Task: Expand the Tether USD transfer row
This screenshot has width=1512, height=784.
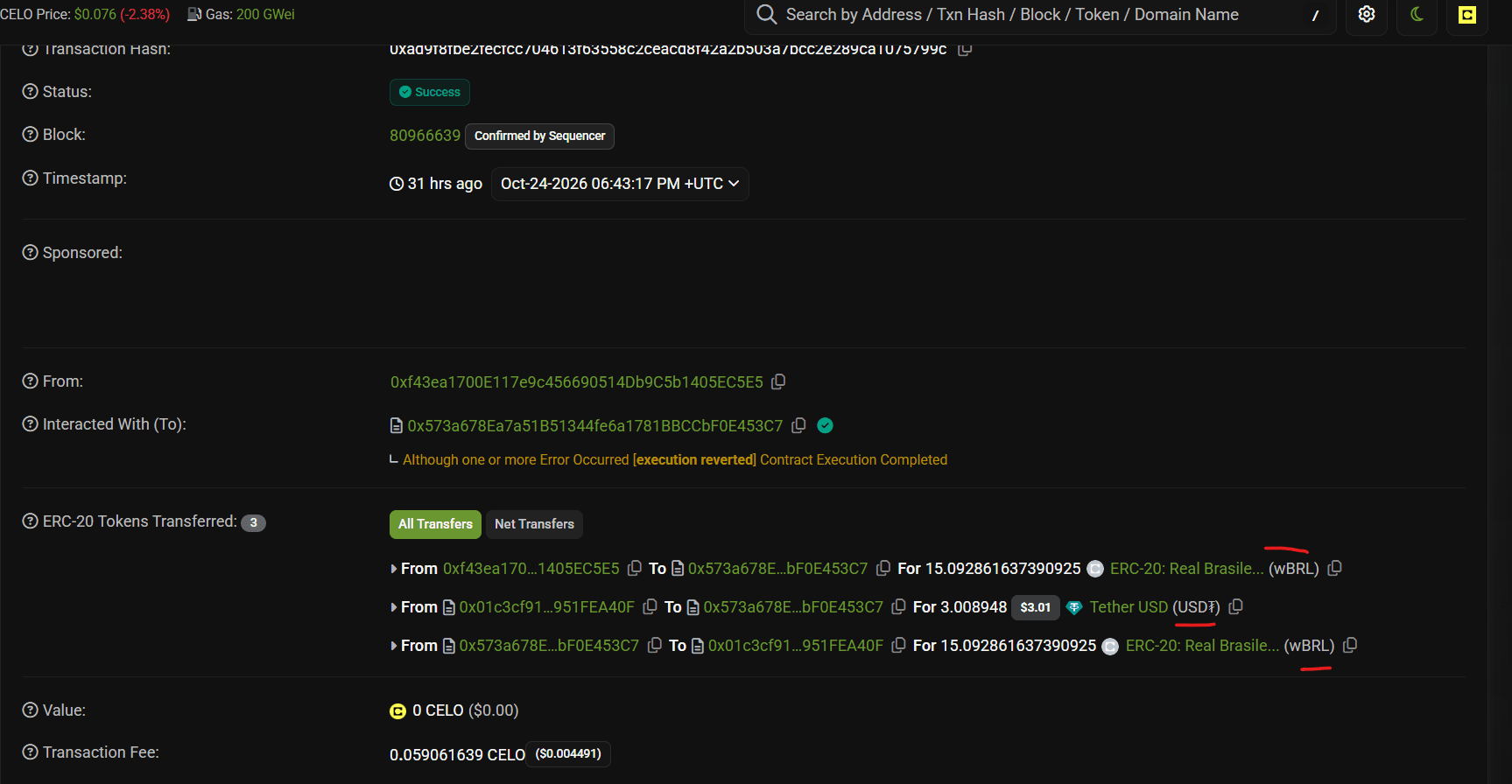Action: 394,607
